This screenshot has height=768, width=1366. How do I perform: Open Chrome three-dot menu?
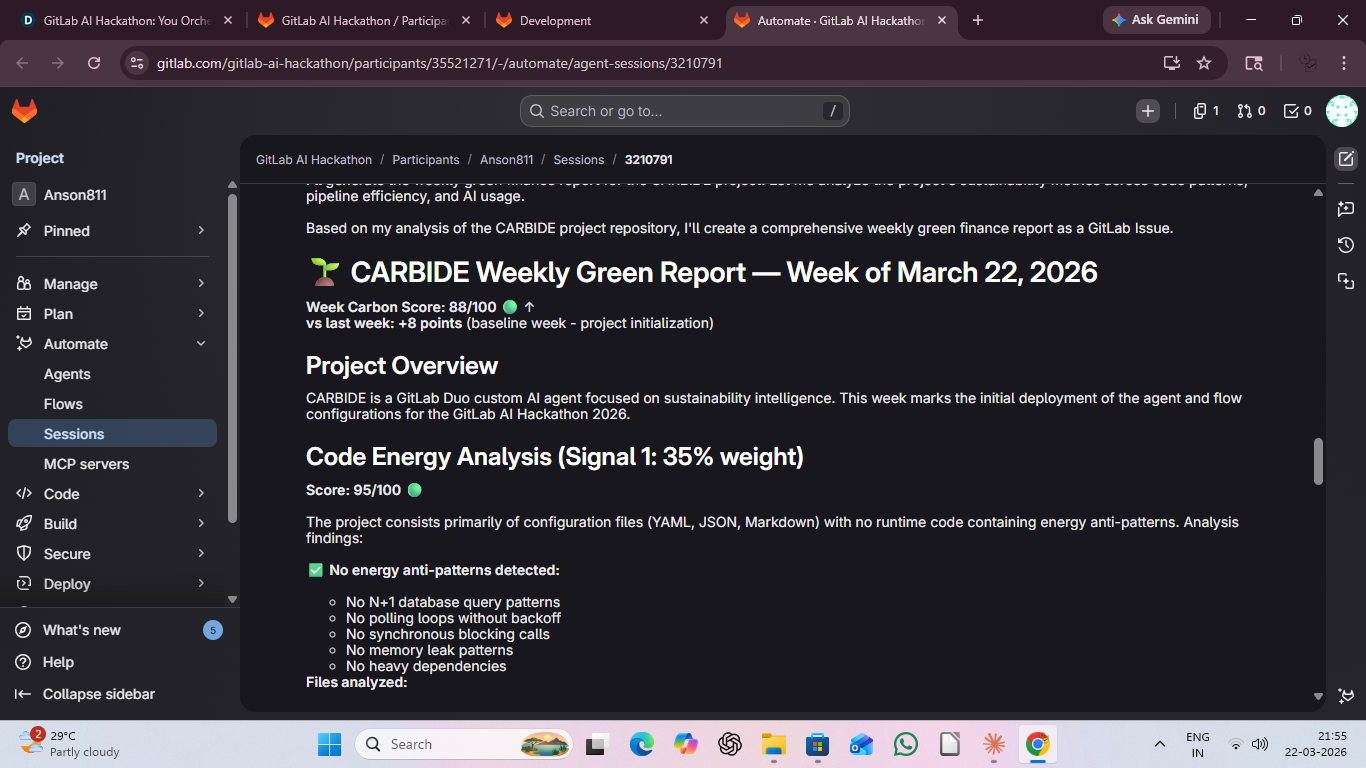1344,63
